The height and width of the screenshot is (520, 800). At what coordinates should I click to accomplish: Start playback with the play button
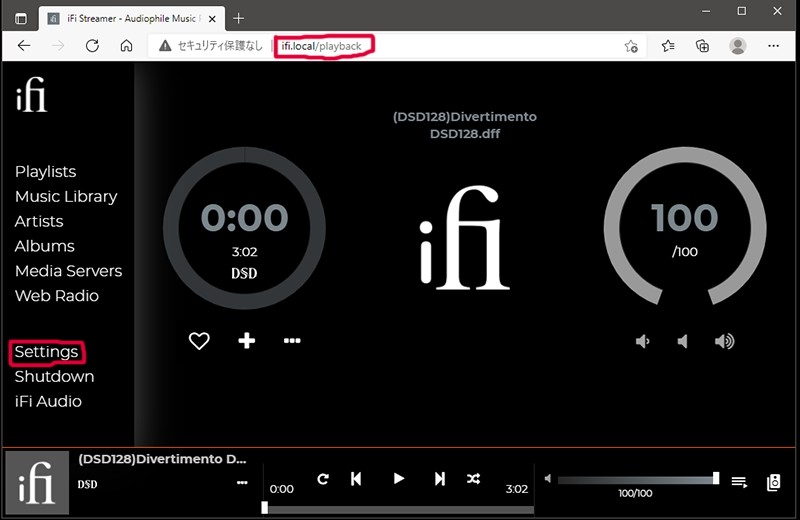[399, 478]
